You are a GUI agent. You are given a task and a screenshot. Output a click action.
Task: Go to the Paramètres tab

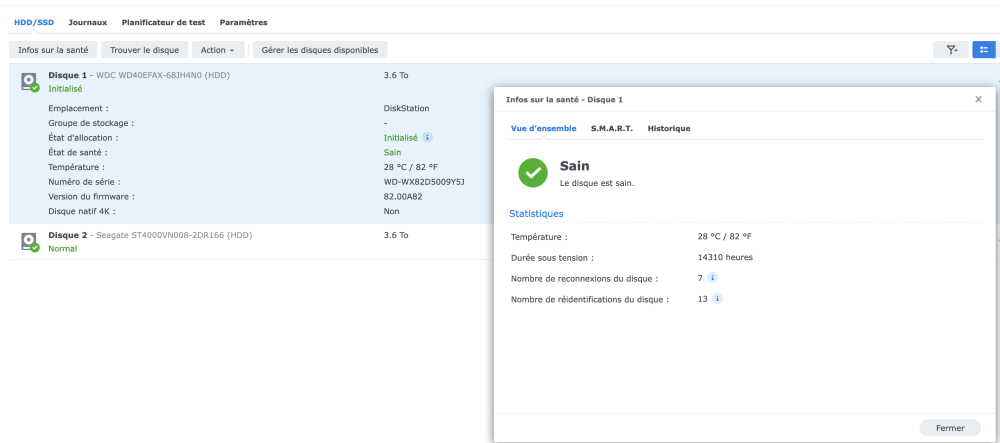243,22
